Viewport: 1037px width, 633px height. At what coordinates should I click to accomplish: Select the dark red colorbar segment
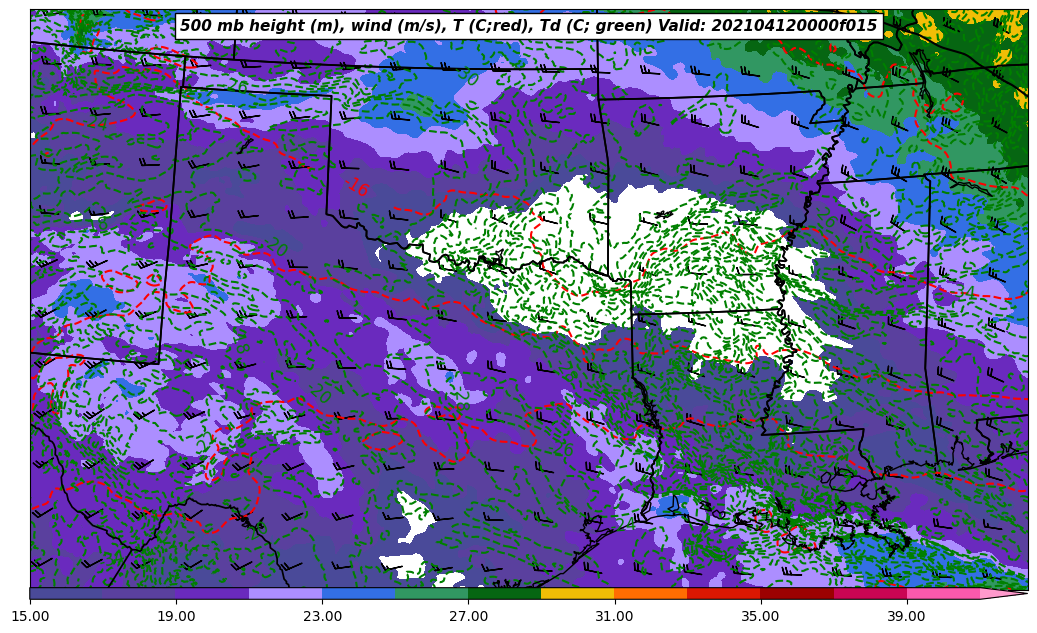click(796, 593)
